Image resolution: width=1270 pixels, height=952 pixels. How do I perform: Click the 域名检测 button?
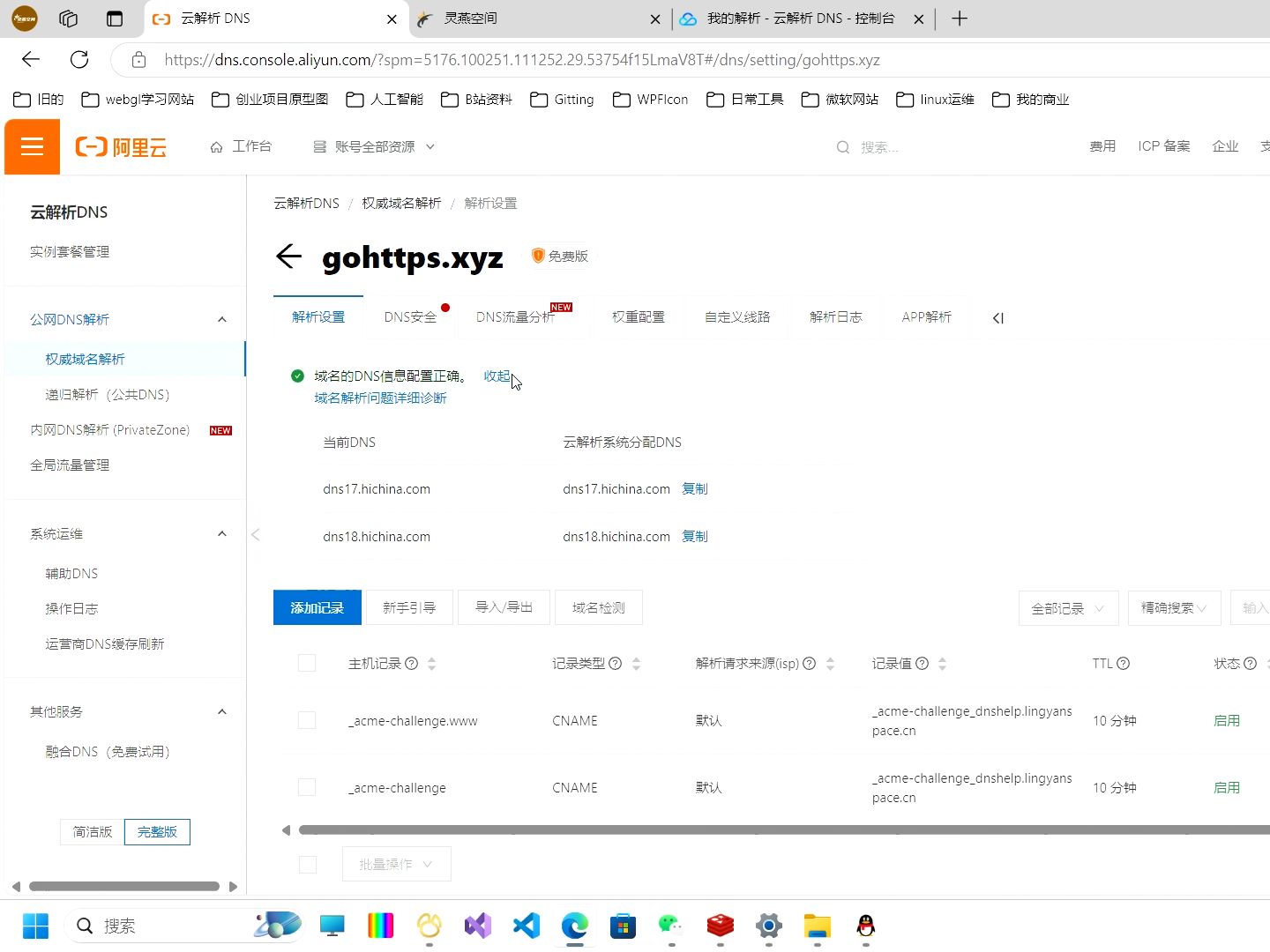599,607
